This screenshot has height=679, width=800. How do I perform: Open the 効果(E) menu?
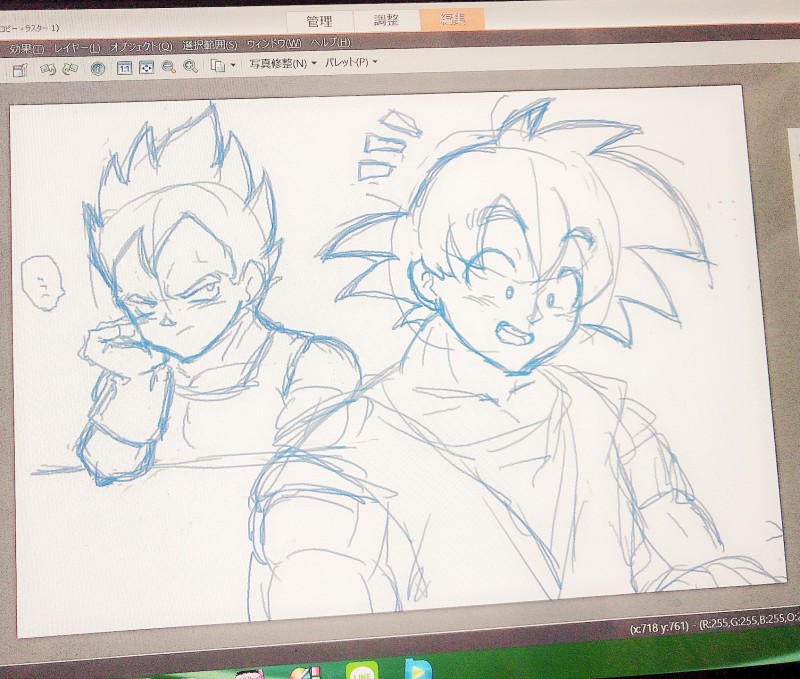pyautogui.click(x=27, y=49)
